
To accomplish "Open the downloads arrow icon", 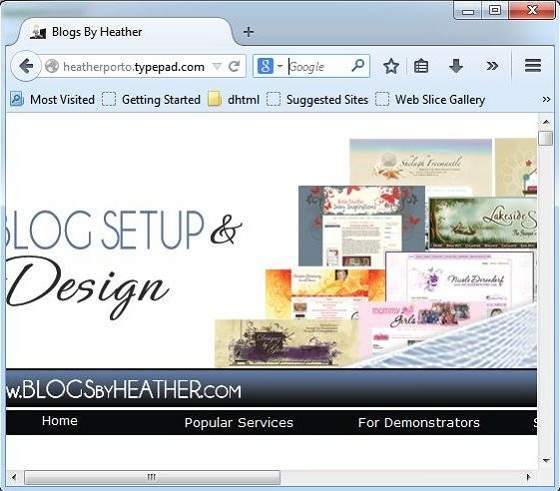I will click(x=456, y=66).
